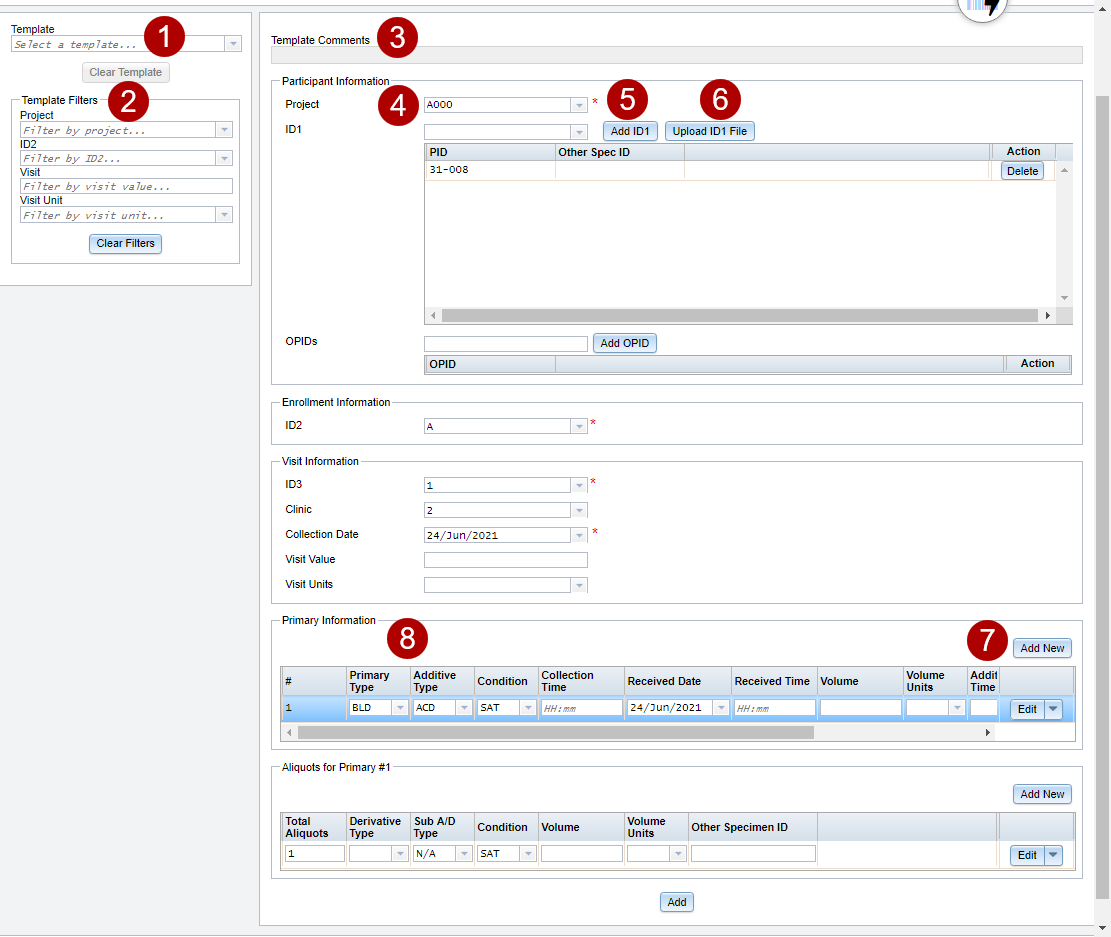Screen dimensions: 1111x937
Task: Click the Other Specimen ID input
Action: pos(753,854)
